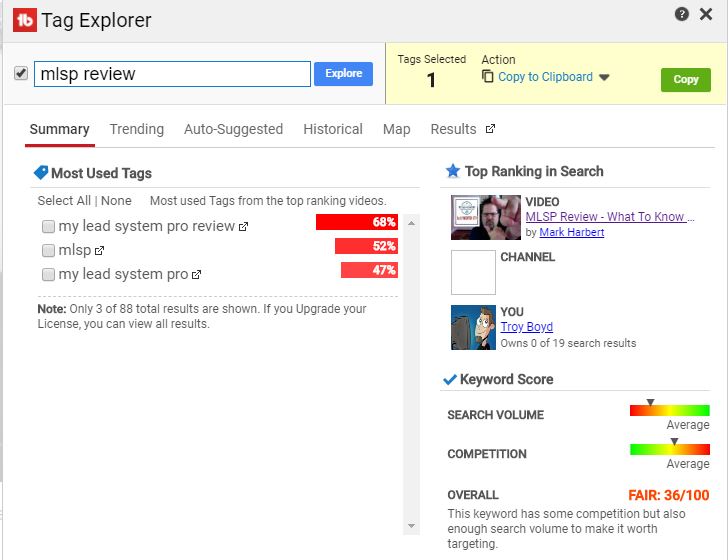Check the 'my lead system pro review' tag
Viewport: 728px width, 560px height.
pos(48,227)
